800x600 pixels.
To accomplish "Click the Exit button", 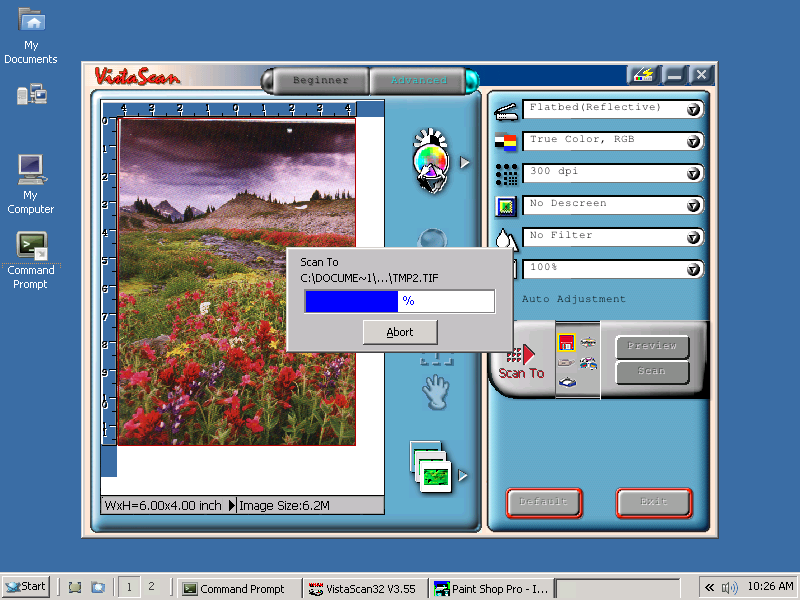I will 654,502.
